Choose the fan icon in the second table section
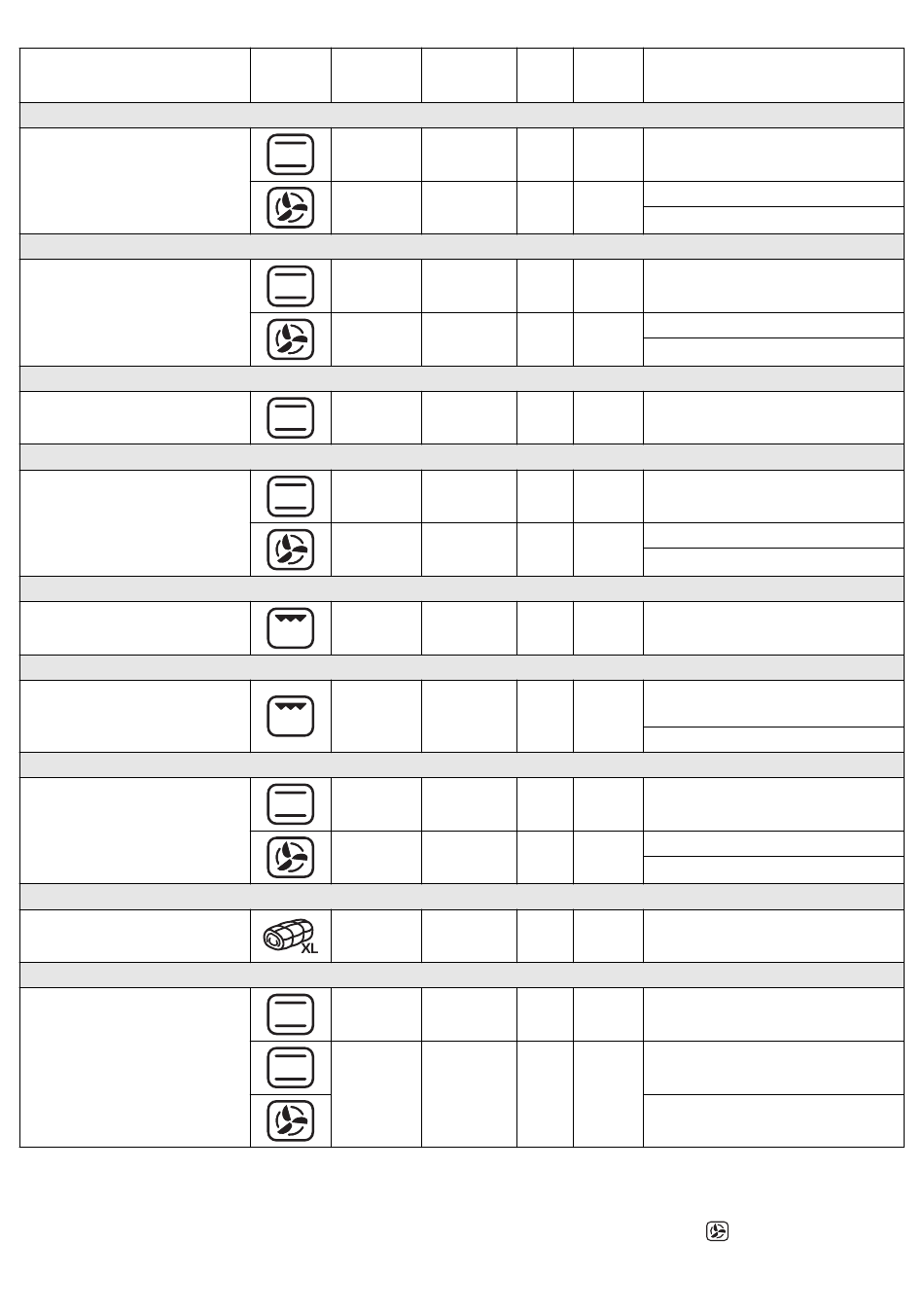The height and width of the screenshot is (1313, 924). tap(291, 338)
